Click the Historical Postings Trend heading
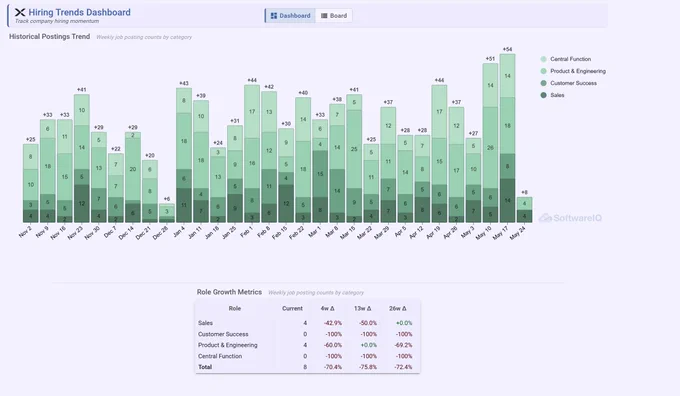The width and height of the screenshot is (680, 396). pos(49,36)
